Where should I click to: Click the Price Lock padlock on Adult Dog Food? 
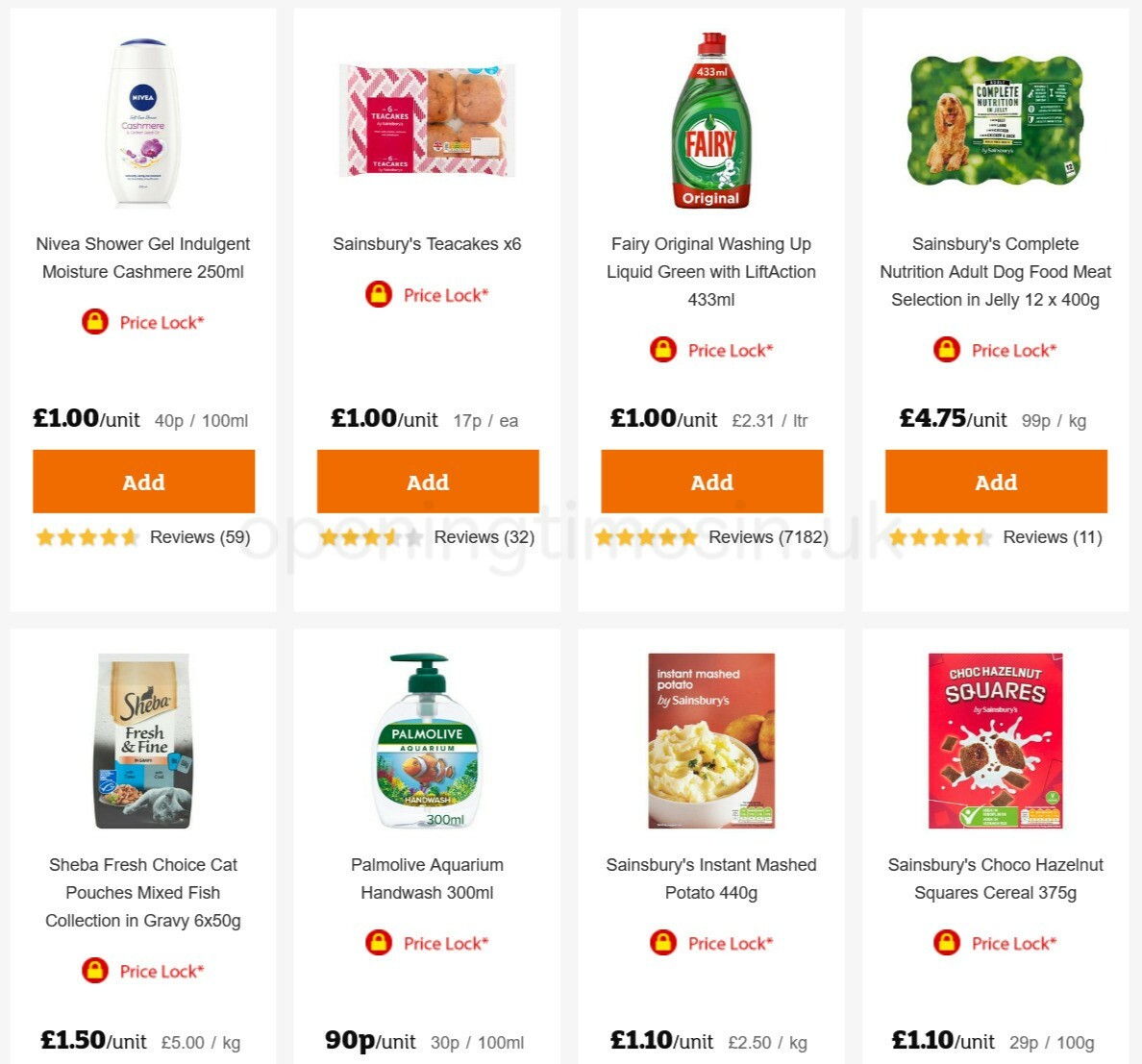click(x=946, y=350)
